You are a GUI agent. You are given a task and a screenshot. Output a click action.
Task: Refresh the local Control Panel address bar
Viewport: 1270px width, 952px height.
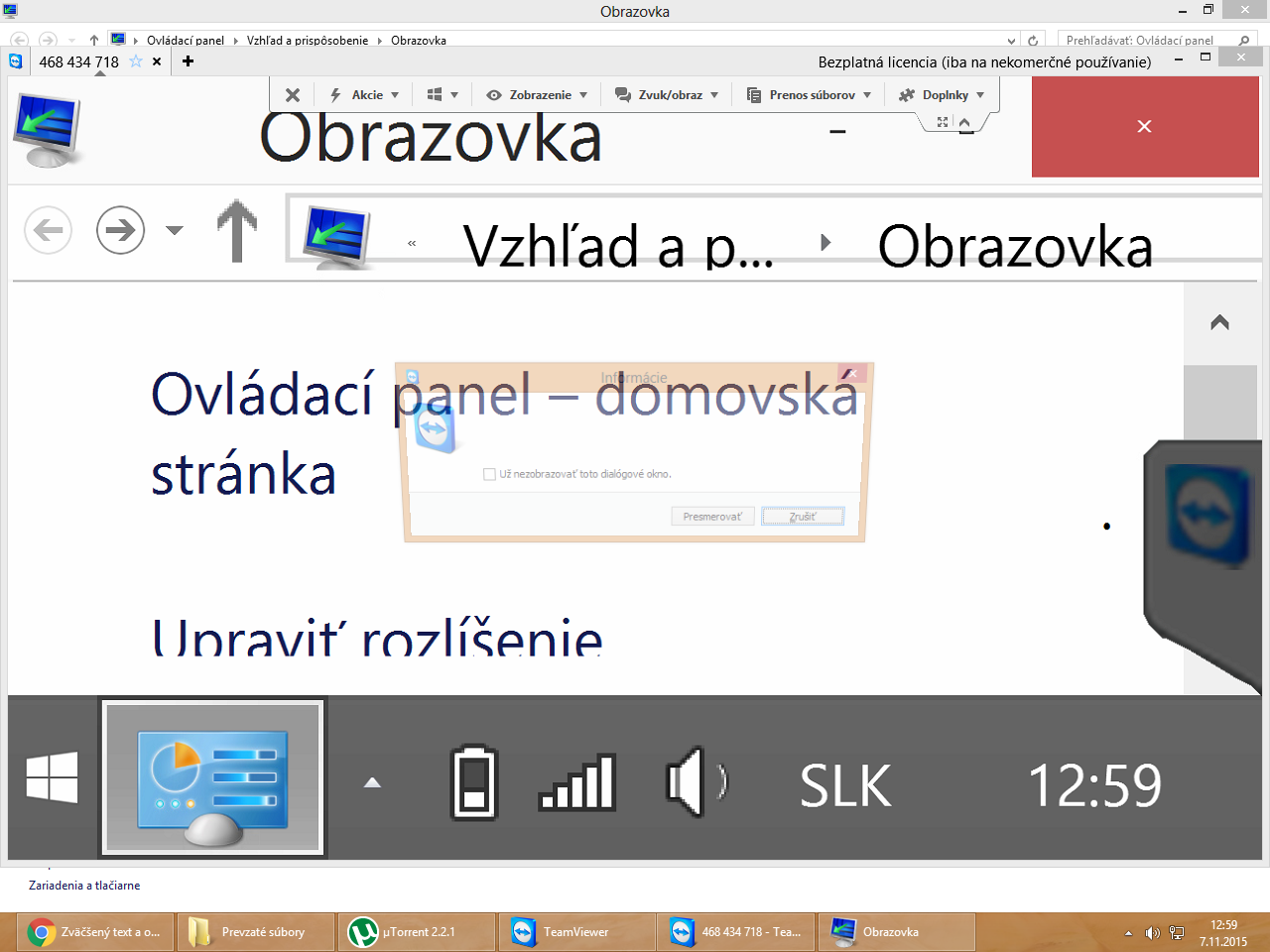(x=1033, y=41)
